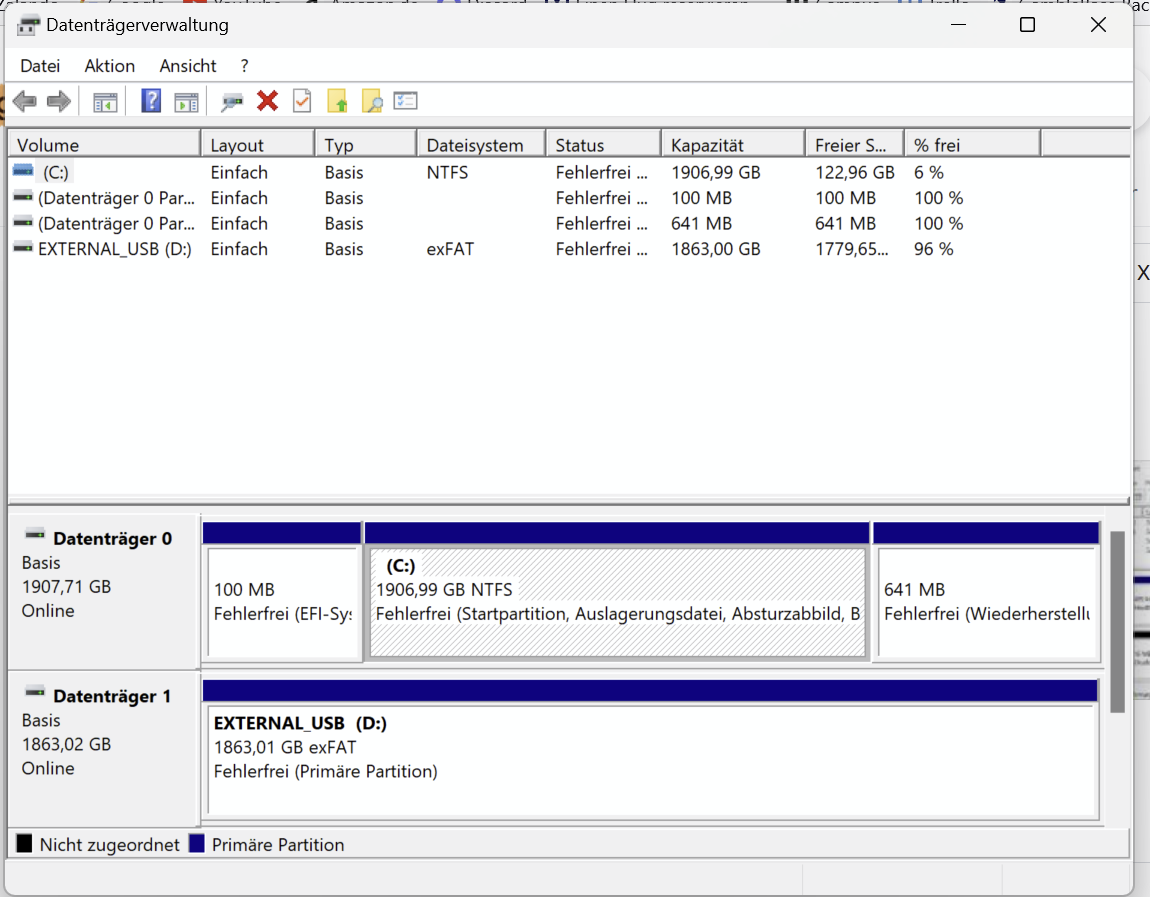Screen dimensions: 1150x897
Task: Click the disk icon beside Datenträger 1
Action: tap(35, 692)
